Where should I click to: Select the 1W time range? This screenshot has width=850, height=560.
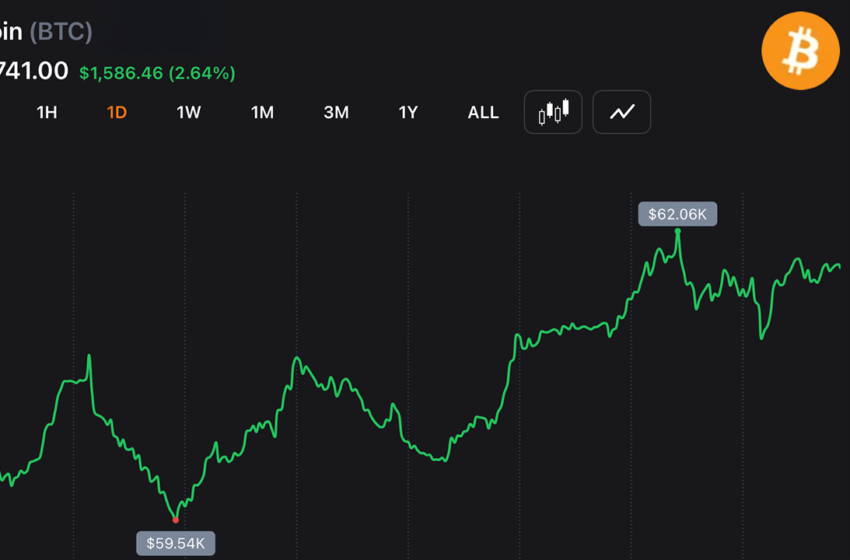189,112
